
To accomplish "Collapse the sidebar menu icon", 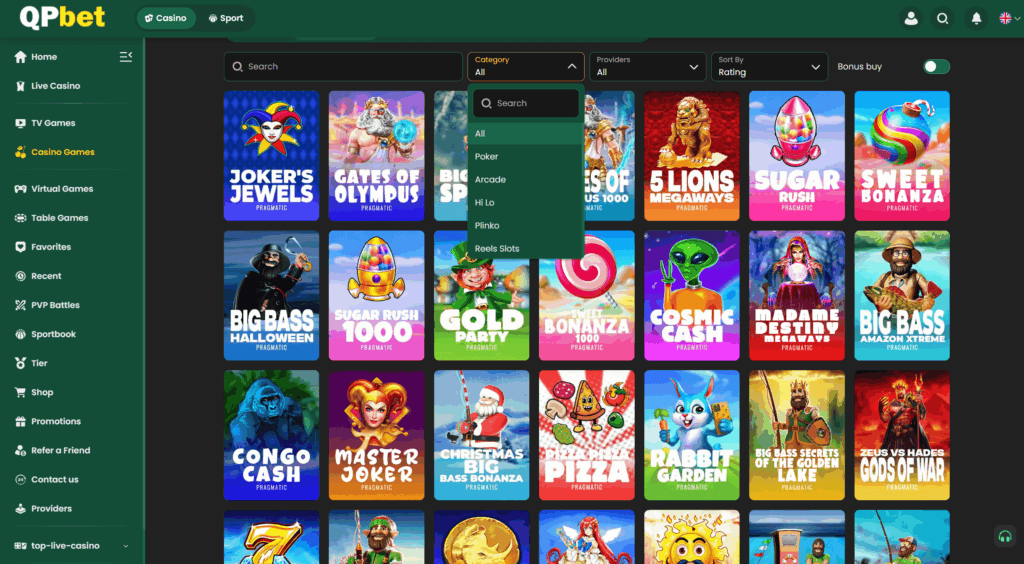I will 126,57.
